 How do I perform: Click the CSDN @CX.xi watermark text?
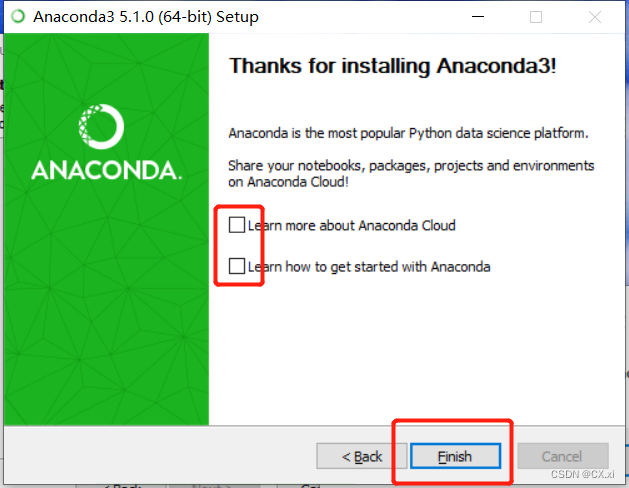[x=582, y=474]
